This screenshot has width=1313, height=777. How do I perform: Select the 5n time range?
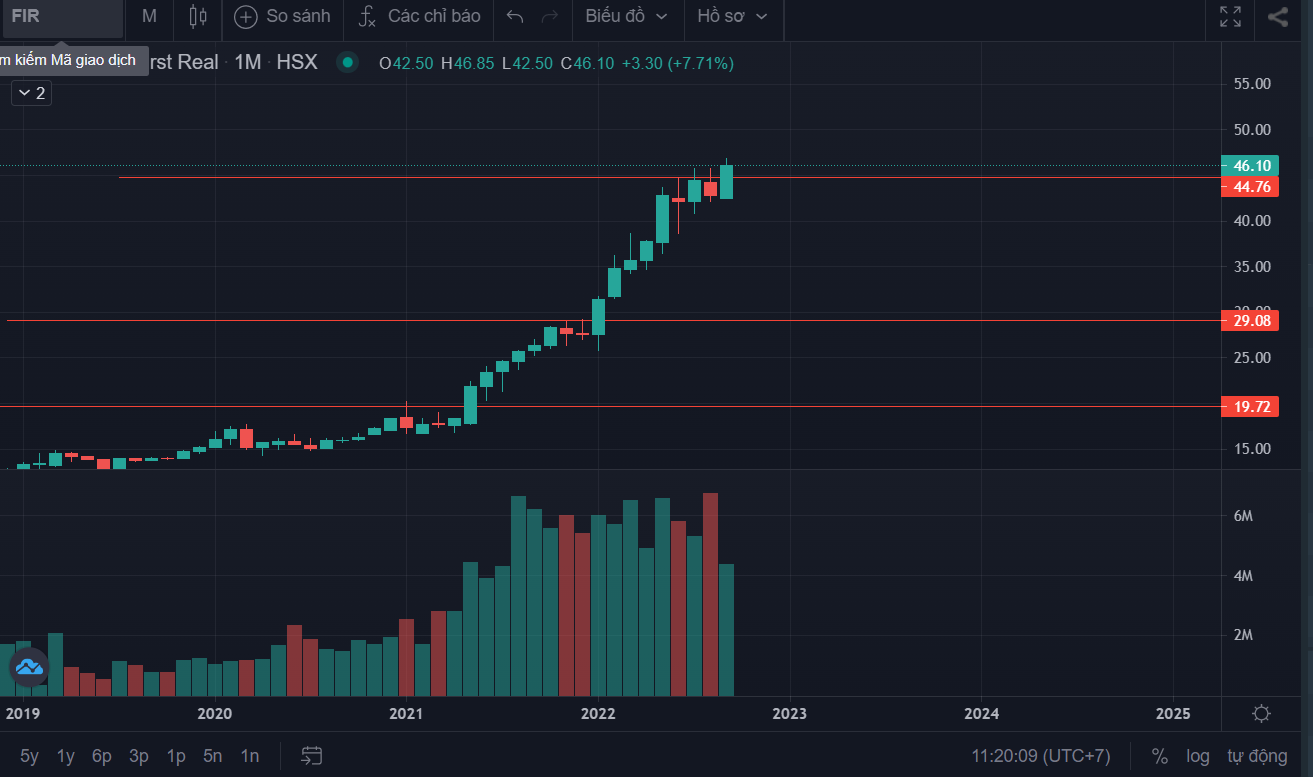[212, 756]
